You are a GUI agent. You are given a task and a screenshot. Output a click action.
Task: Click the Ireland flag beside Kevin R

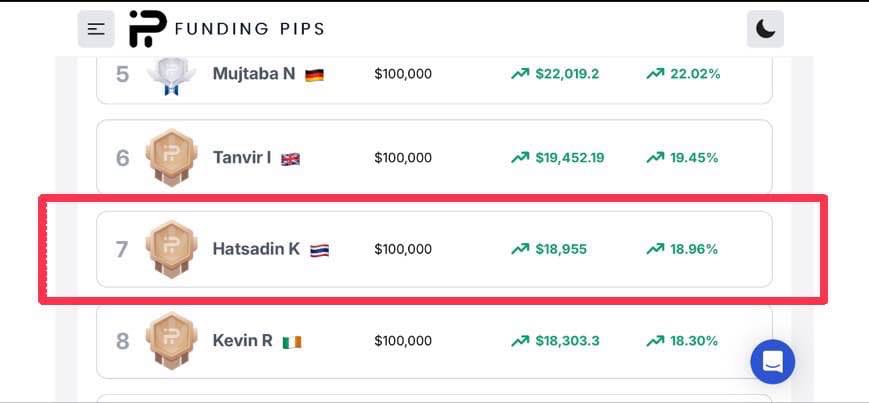pyautogui.click(x=291, y=342)
